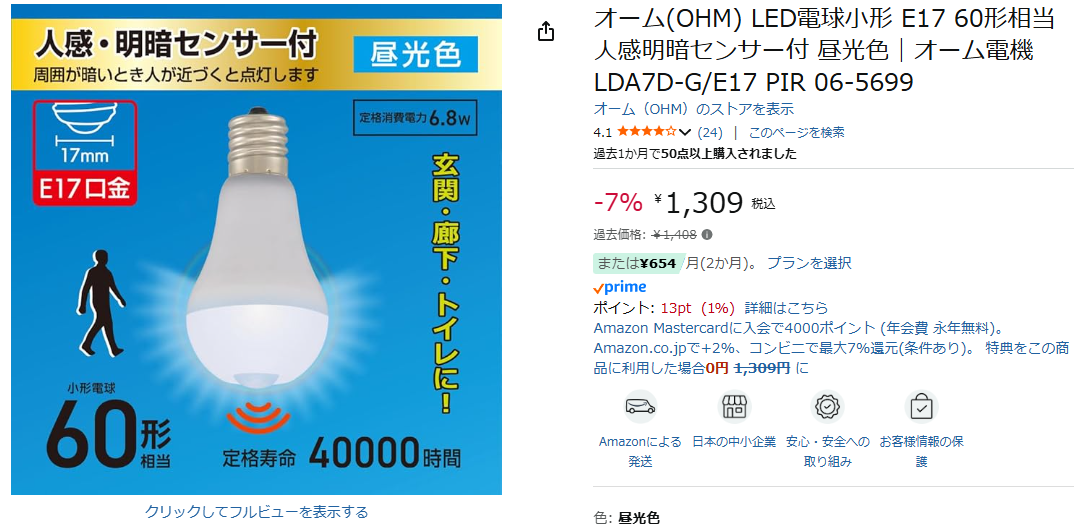Click the お客様情報の保護 lock icon
The width and height of the screenshot is (1075, 529).
pos(921,407)
